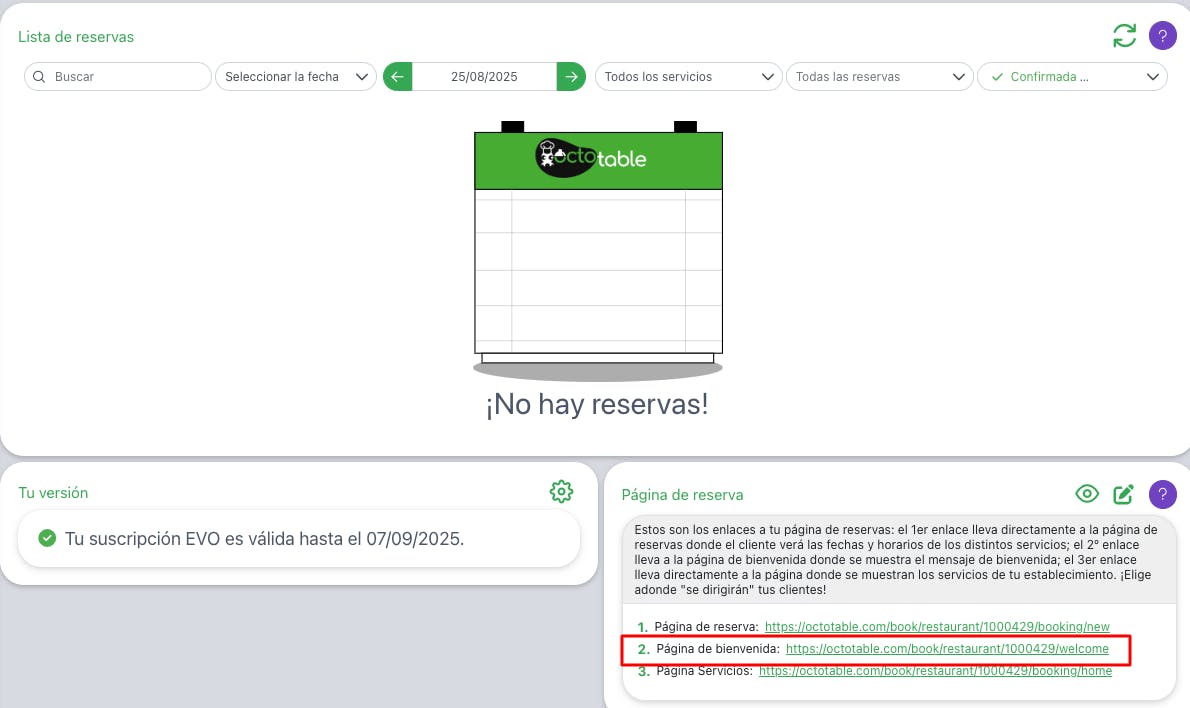Click the Tu versión heading
This screenshot has height=708, width=1190.
click(x=53, y=492)
